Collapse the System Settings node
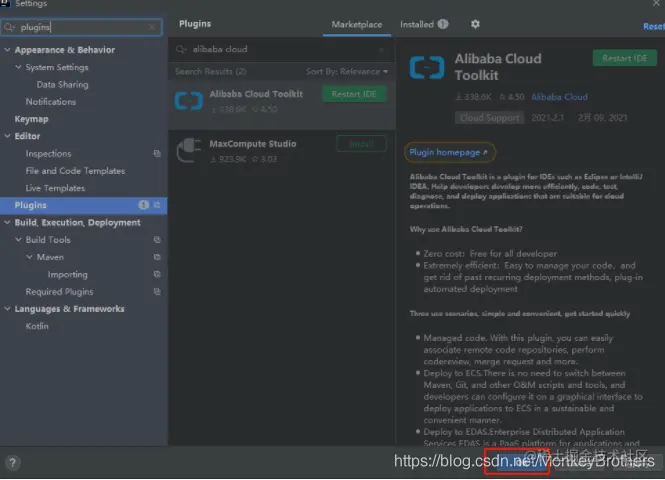 tap(18, 67)
